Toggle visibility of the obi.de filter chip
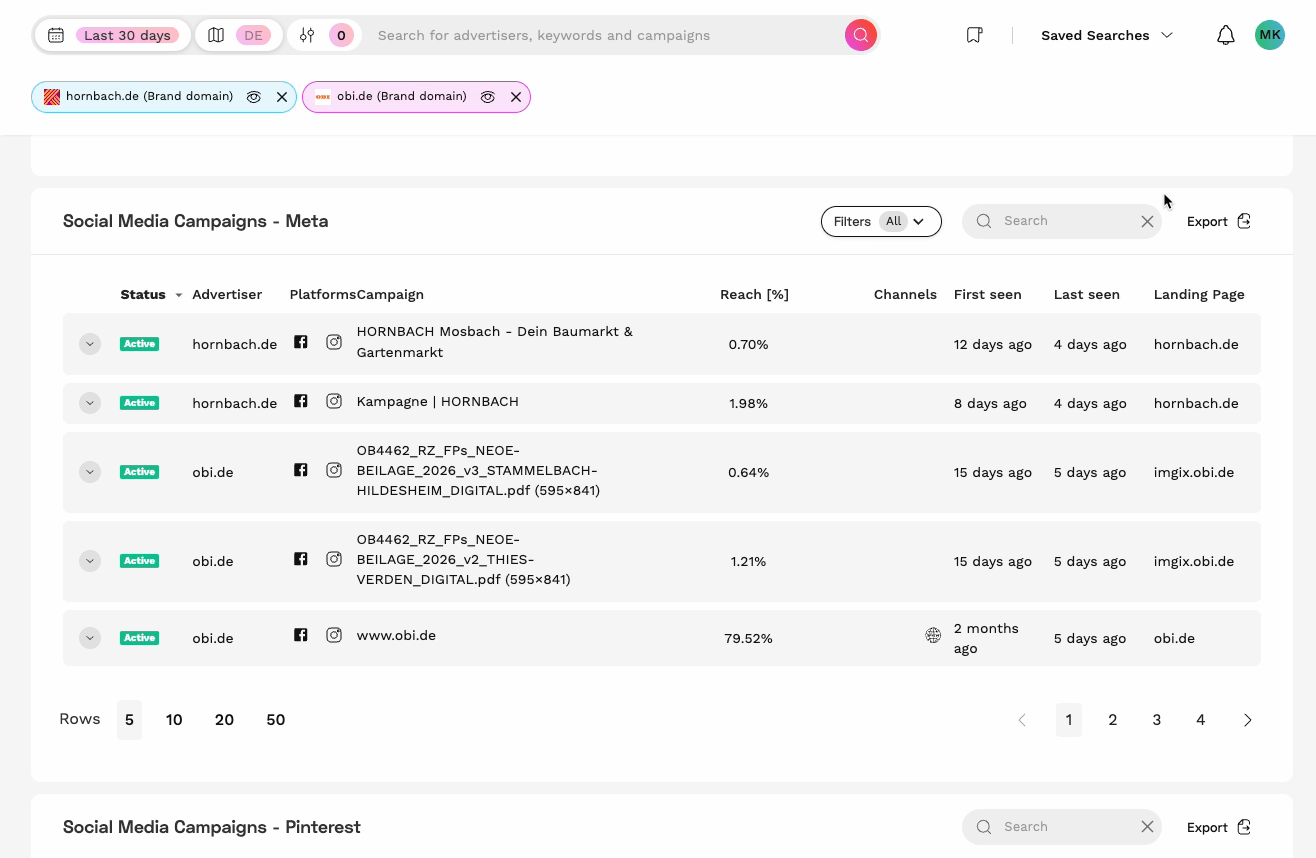Screen dimensions: 1316x858 click(x=487, y=97)
